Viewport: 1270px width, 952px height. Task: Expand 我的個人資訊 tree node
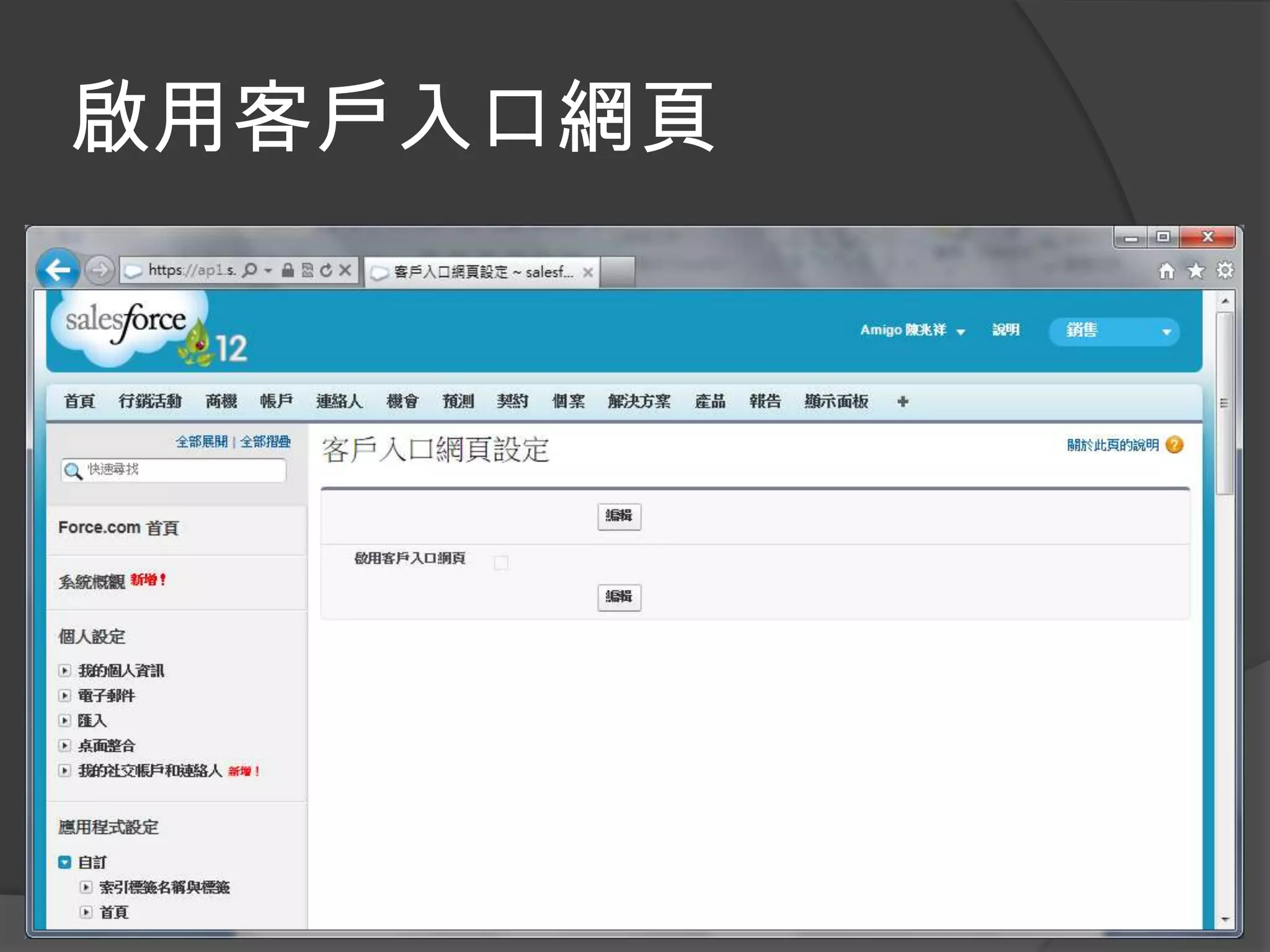[x=64, y=671]
